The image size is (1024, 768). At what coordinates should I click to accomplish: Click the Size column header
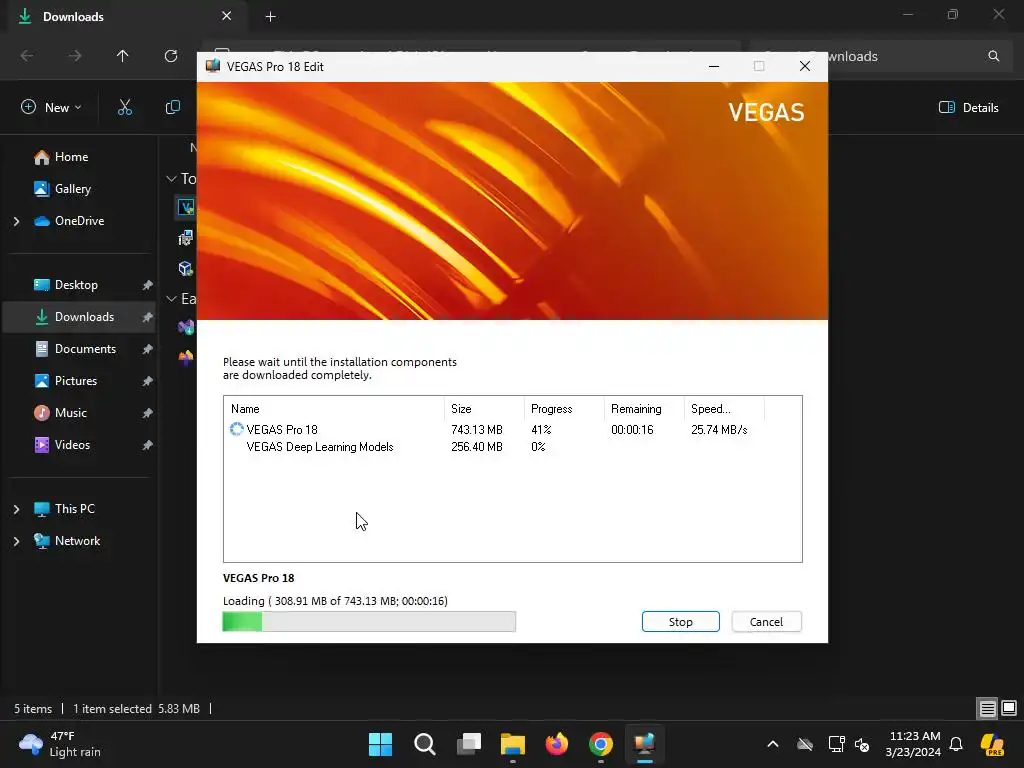point(484,409)
